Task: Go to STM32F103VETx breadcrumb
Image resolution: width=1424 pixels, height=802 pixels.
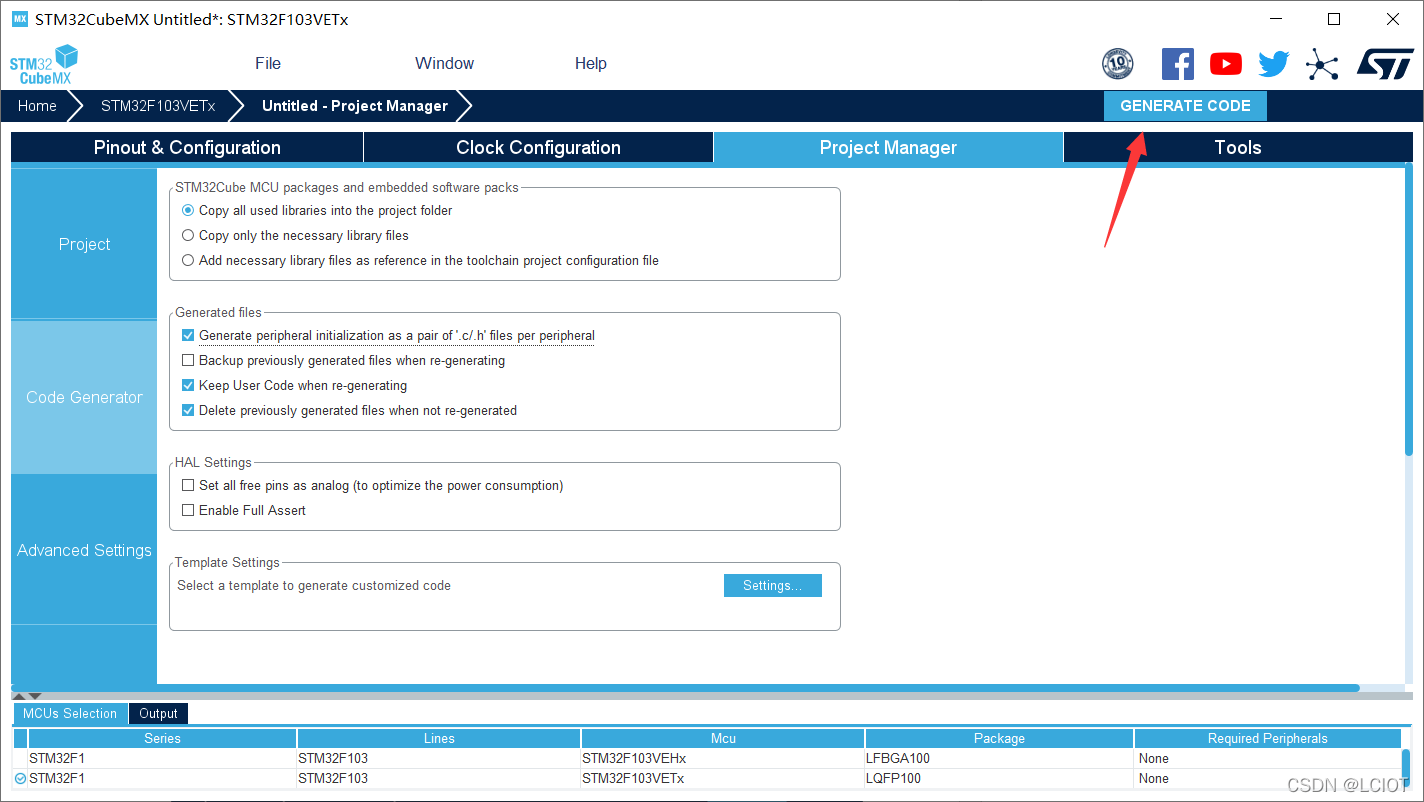Action: [158, 106]
